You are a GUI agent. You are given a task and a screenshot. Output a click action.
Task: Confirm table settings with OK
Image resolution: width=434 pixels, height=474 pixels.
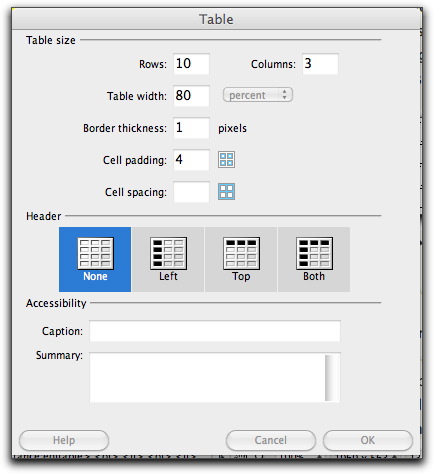[x=368, y=440]
